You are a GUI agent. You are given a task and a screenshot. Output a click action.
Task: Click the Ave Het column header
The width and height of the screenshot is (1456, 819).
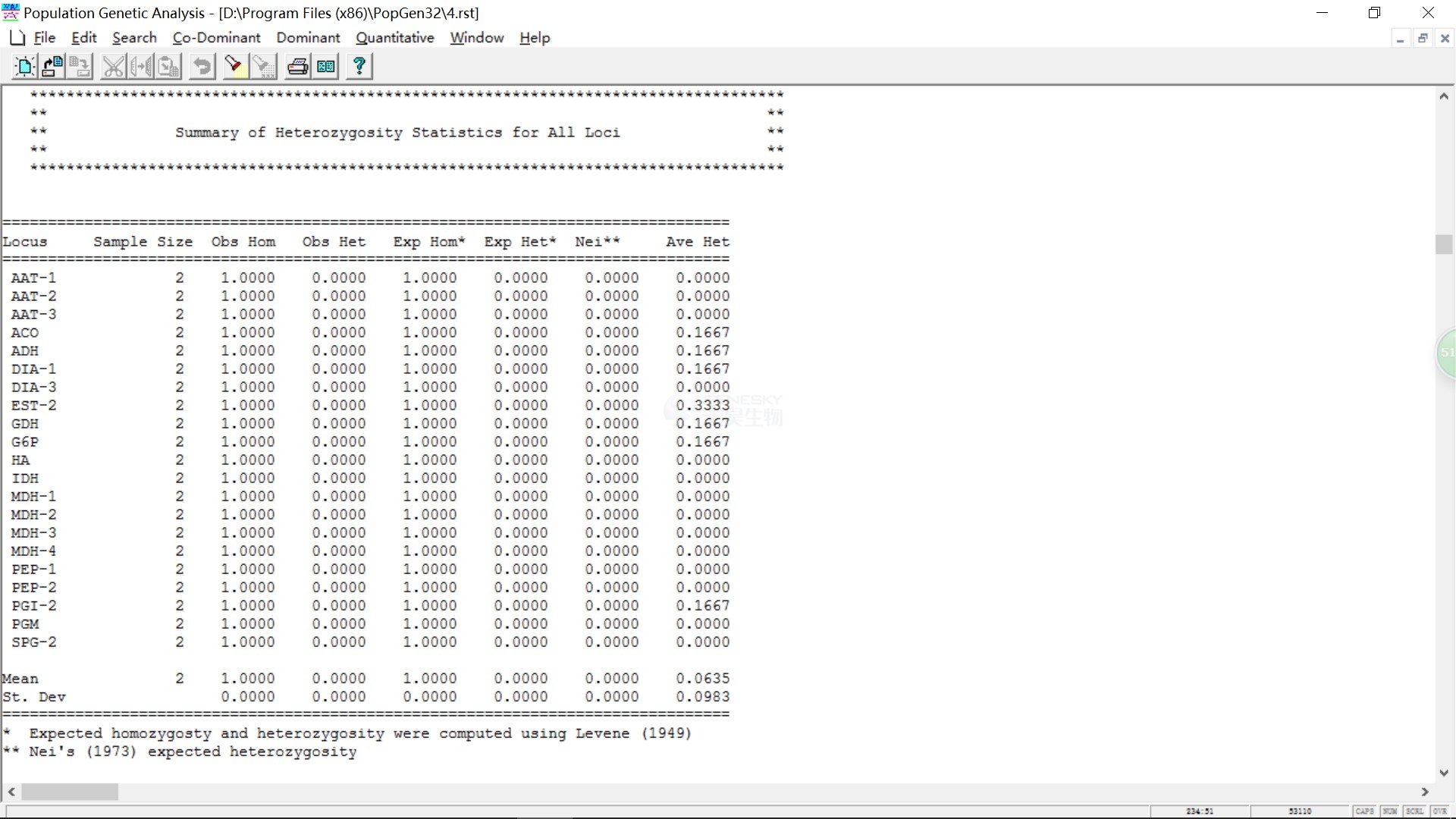(x=698, y=242)
